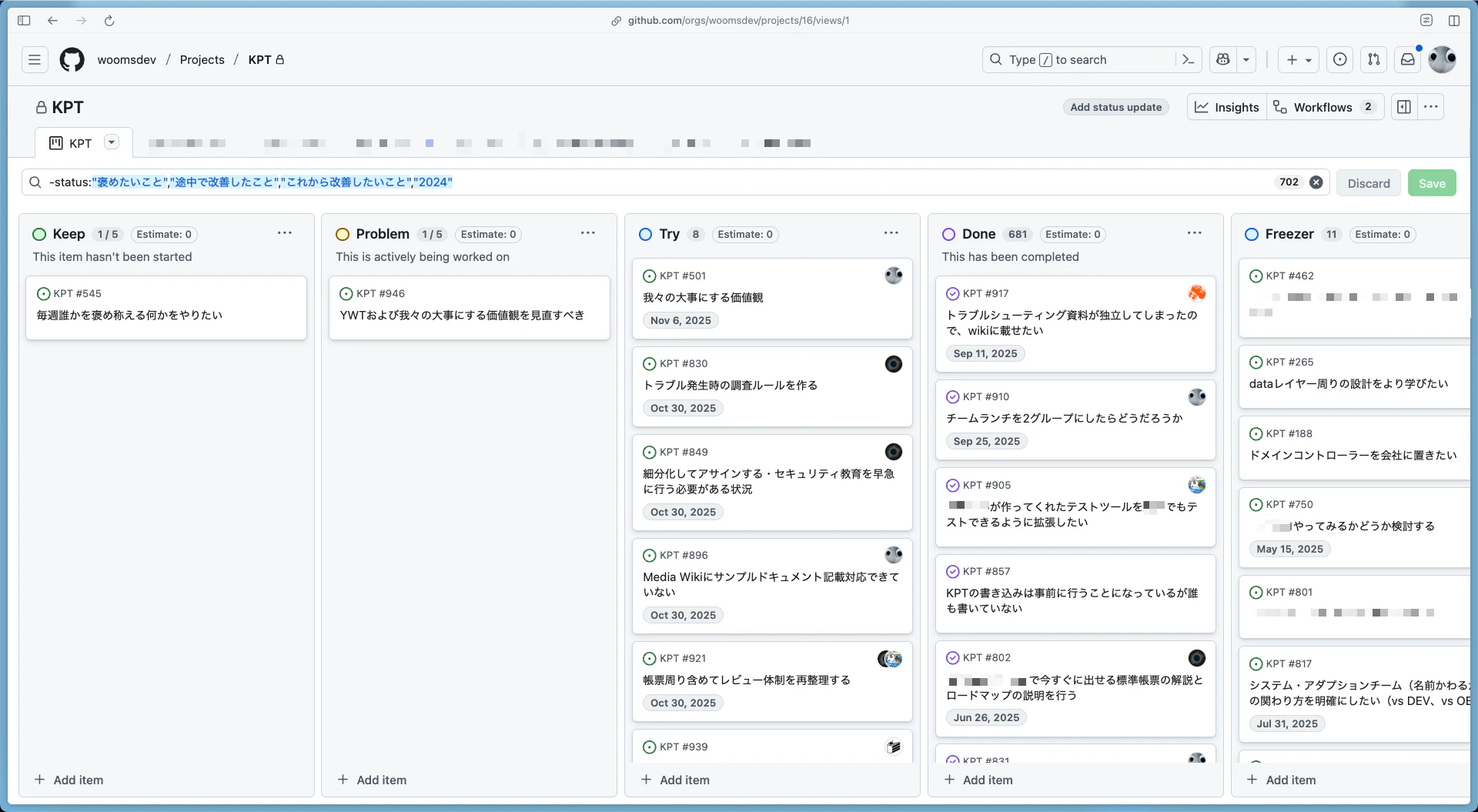Clear the filter with X icon
This screenshot has width=1478, height=812.
pyautogui.click(x=1316, y=182)
